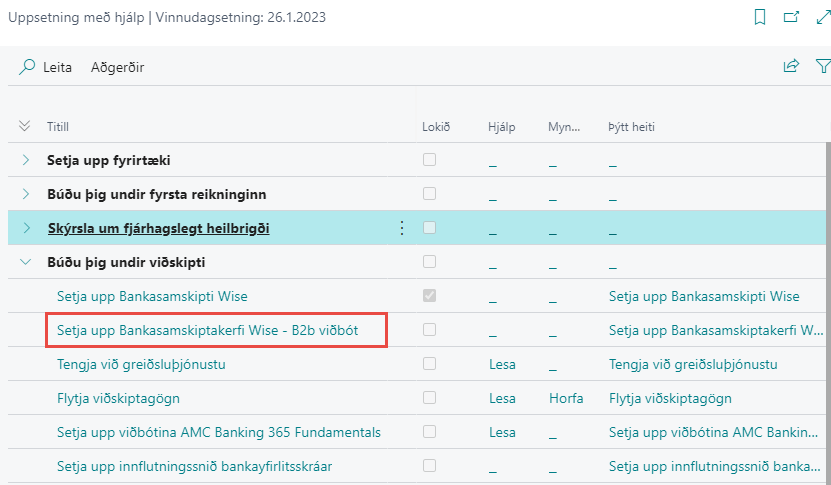
Task: Collapse all rows icon beside Titill
Action: (x=25, y=126)
